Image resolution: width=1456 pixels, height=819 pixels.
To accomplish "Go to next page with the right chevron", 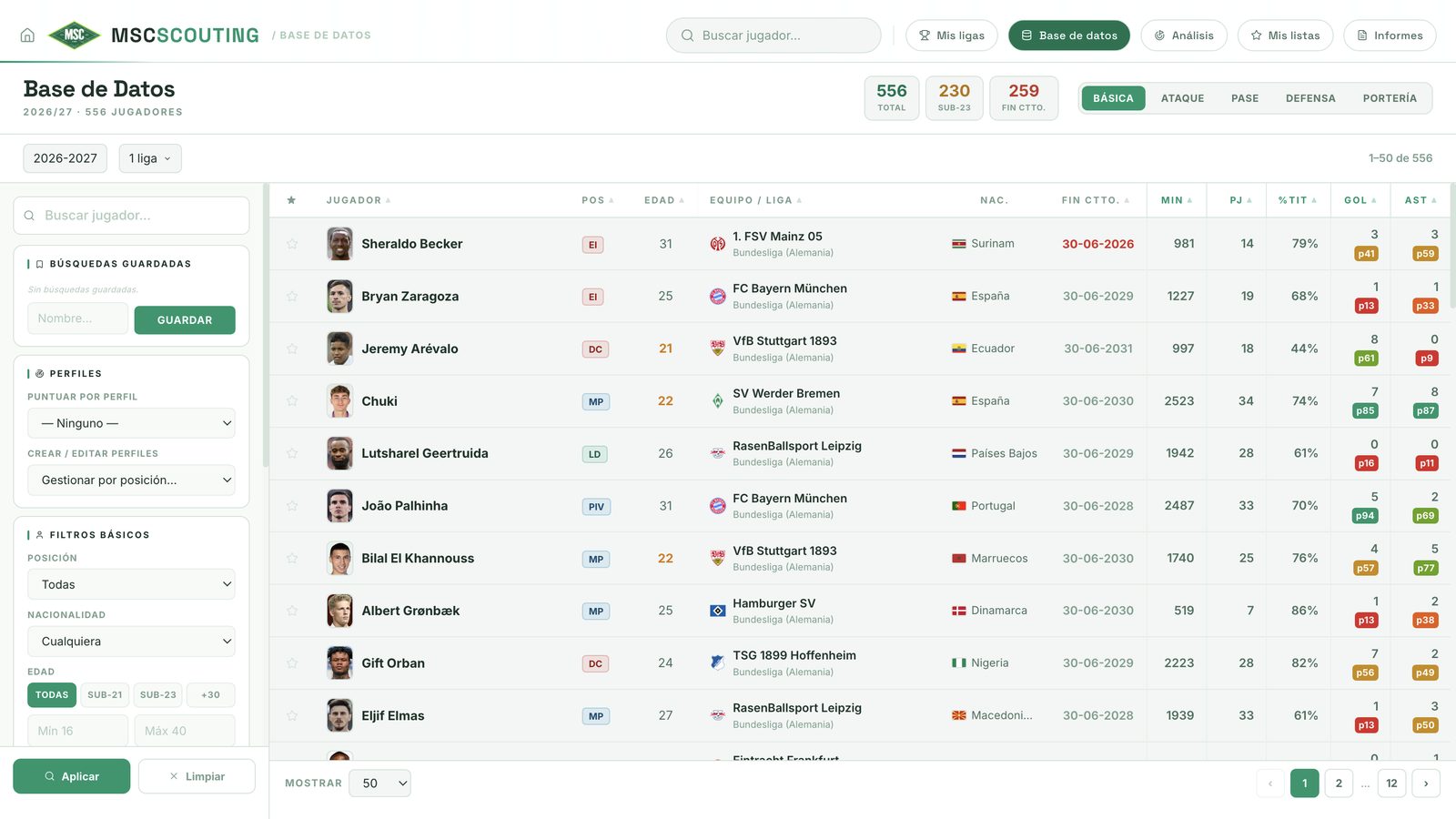I will click(x=1426, y=784).
